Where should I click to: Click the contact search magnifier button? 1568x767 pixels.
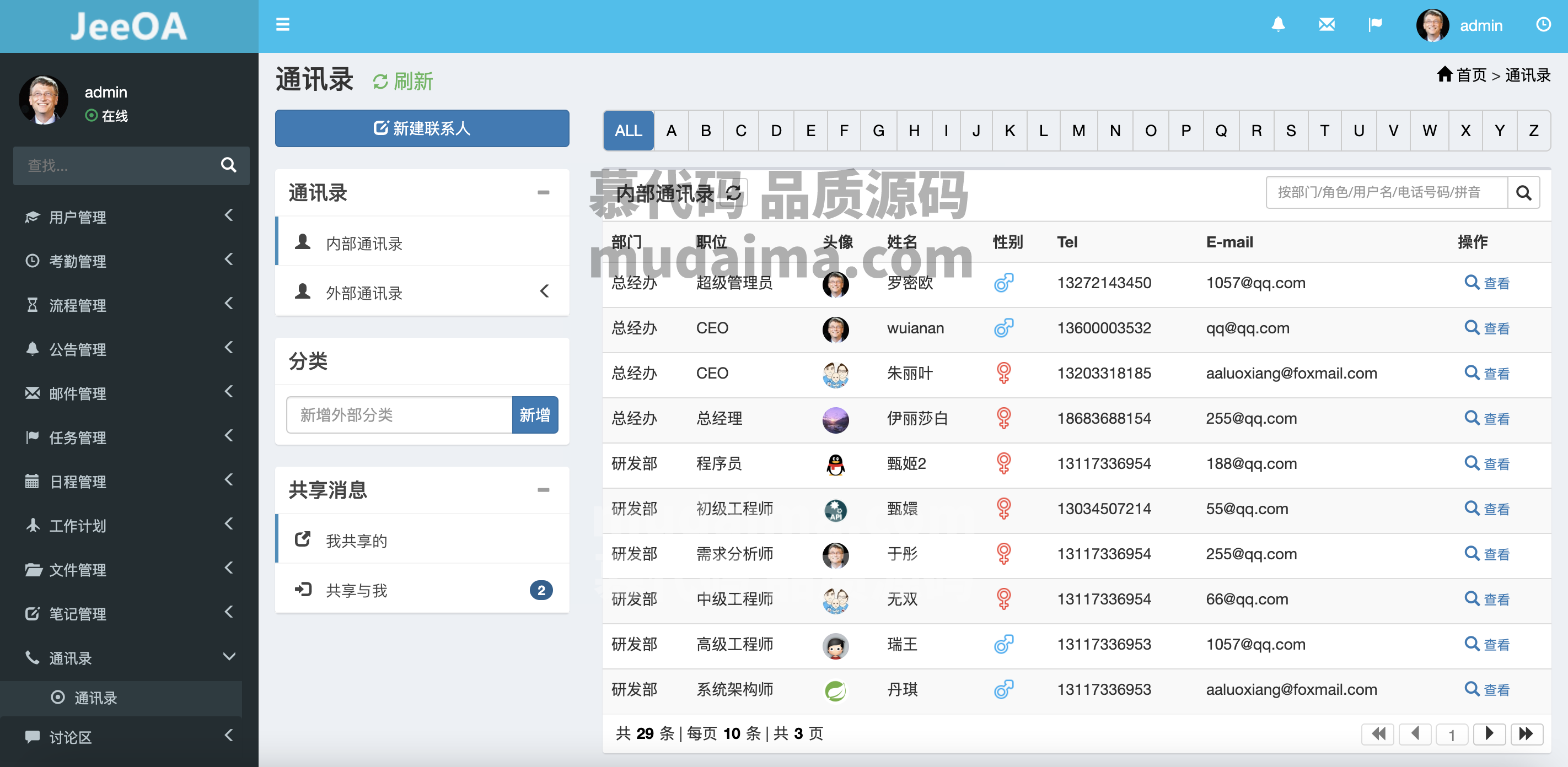pyautogui.click(x=1523, y=193)
